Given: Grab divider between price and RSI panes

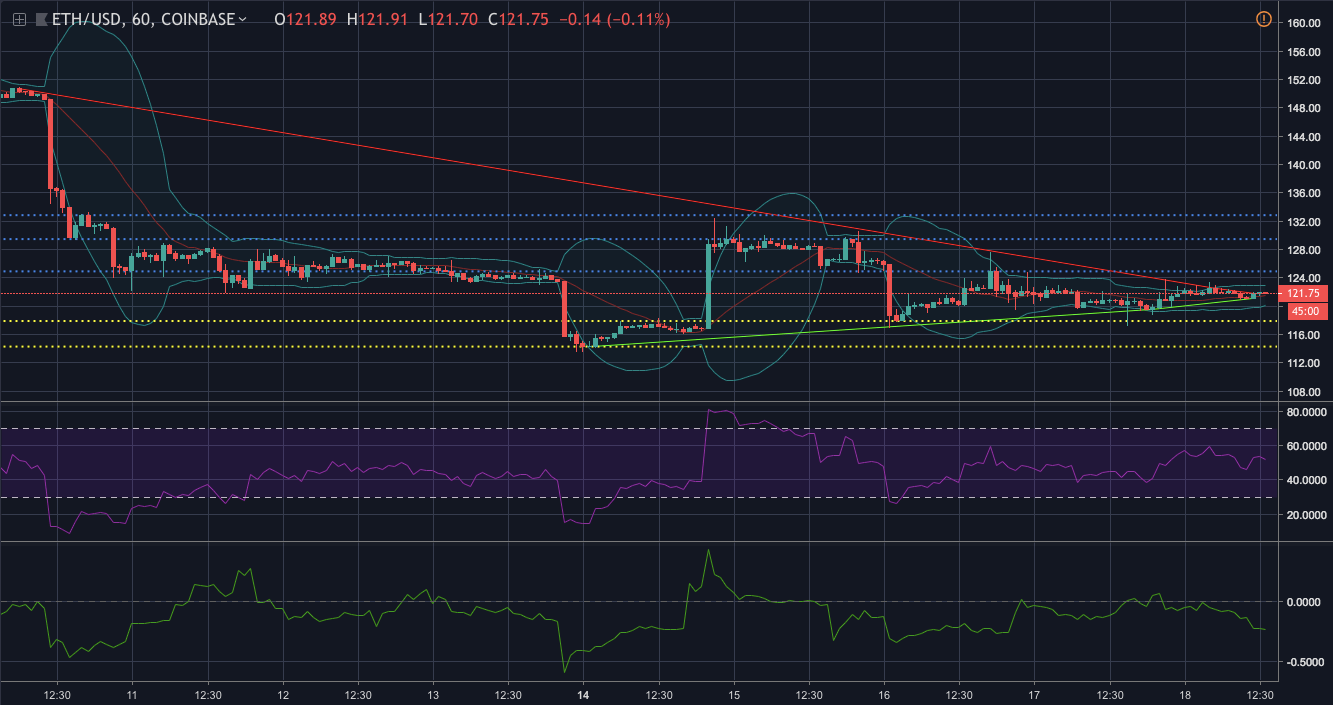Looking at the screenshot, I should click(640, 402).
